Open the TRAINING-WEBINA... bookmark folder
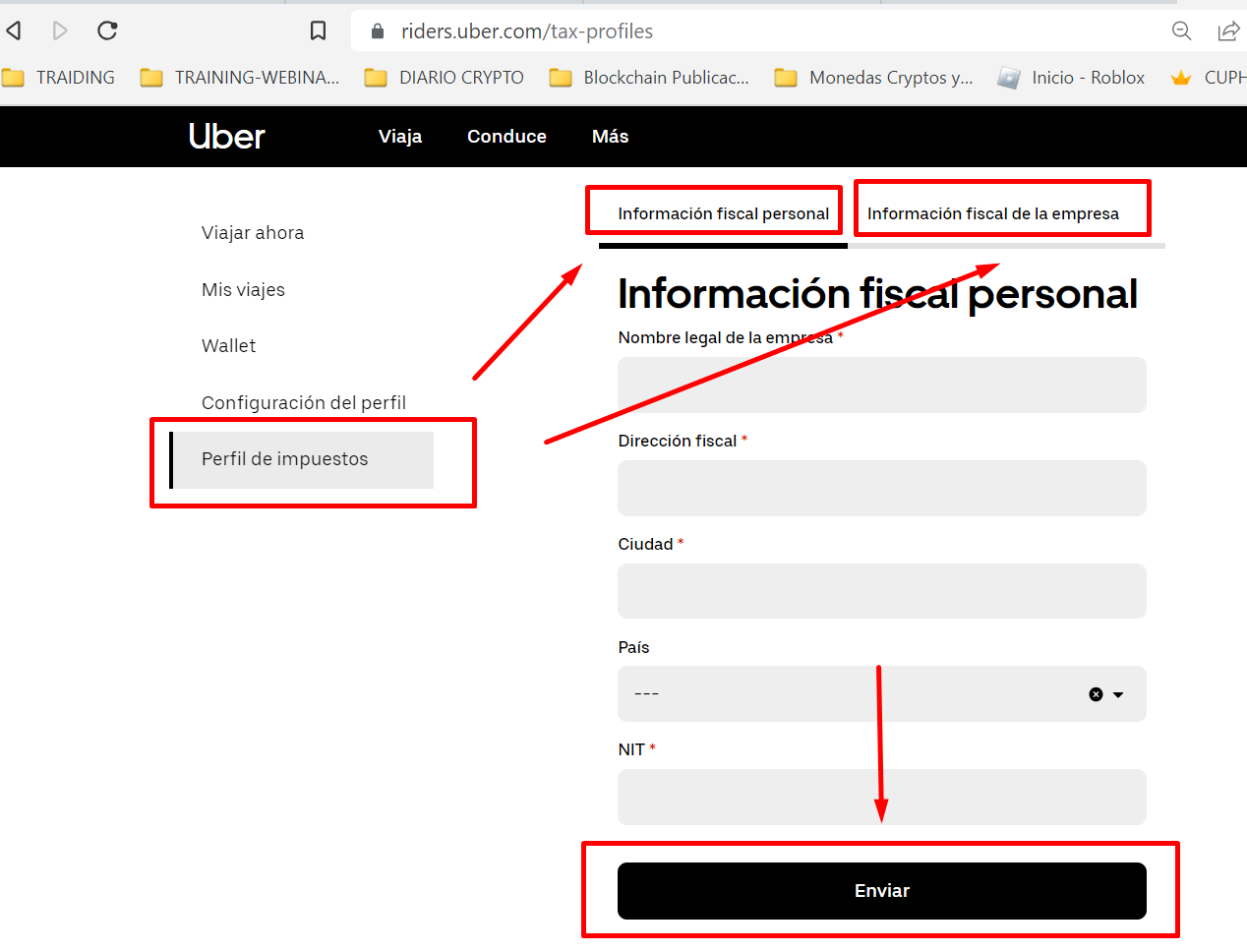The width and height of the screenshot is (1247, 952). tap(240, 78)
